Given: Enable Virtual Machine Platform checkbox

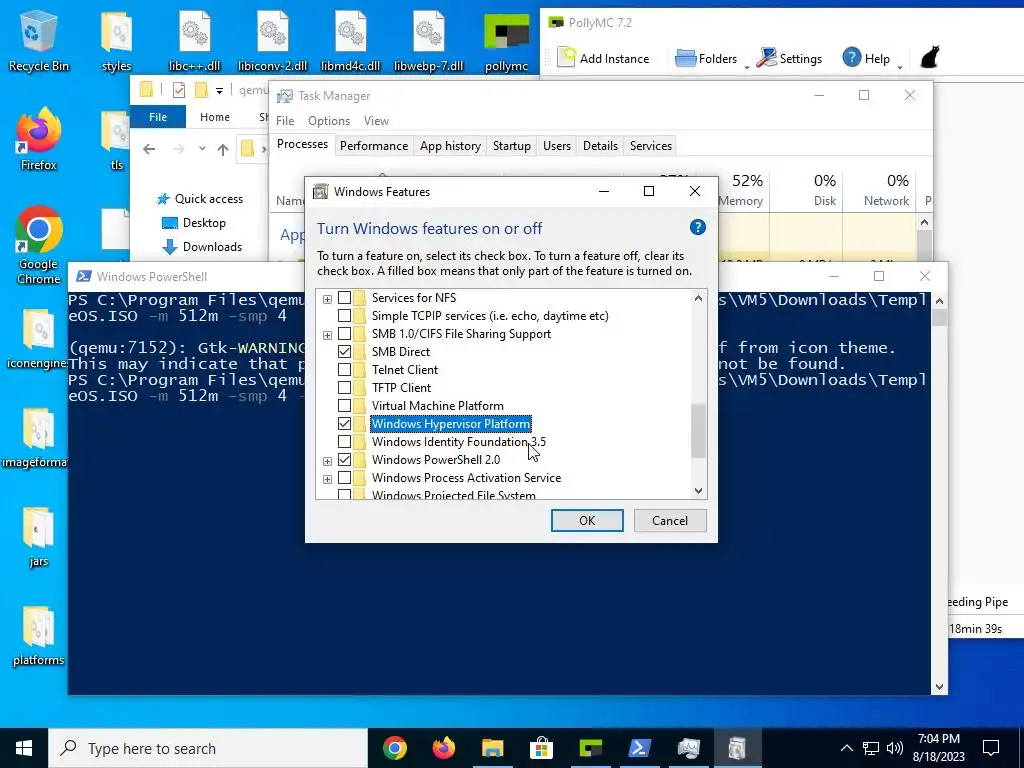Looking at the screenshot, I should 344,406.
